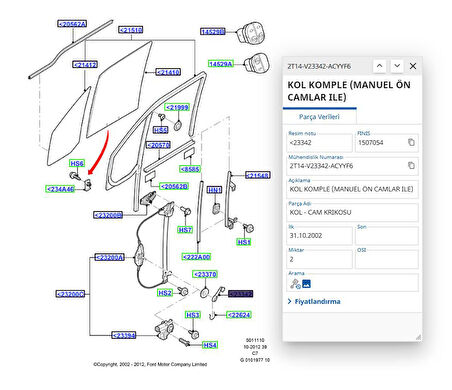Select diagram callout <222A00
This screenshot has height=390, width=452.
click(x=196, y=257)
